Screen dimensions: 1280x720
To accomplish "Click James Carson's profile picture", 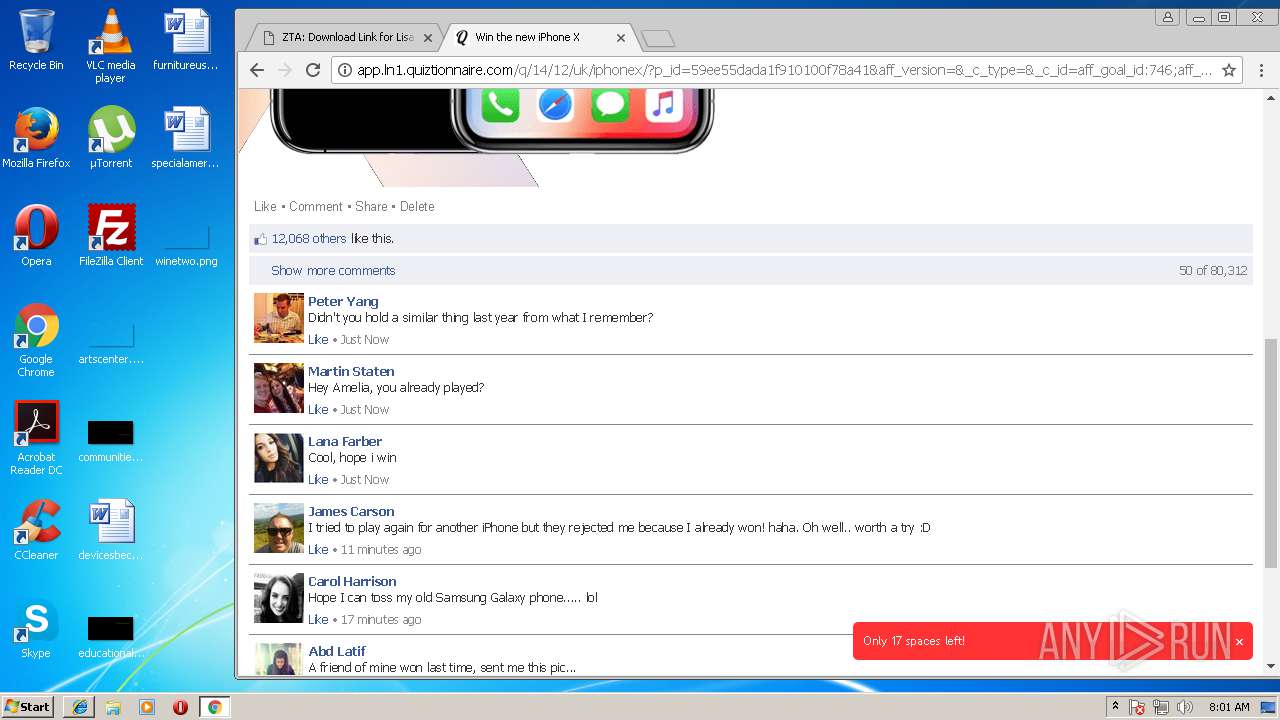I will [x=279, y=528].
